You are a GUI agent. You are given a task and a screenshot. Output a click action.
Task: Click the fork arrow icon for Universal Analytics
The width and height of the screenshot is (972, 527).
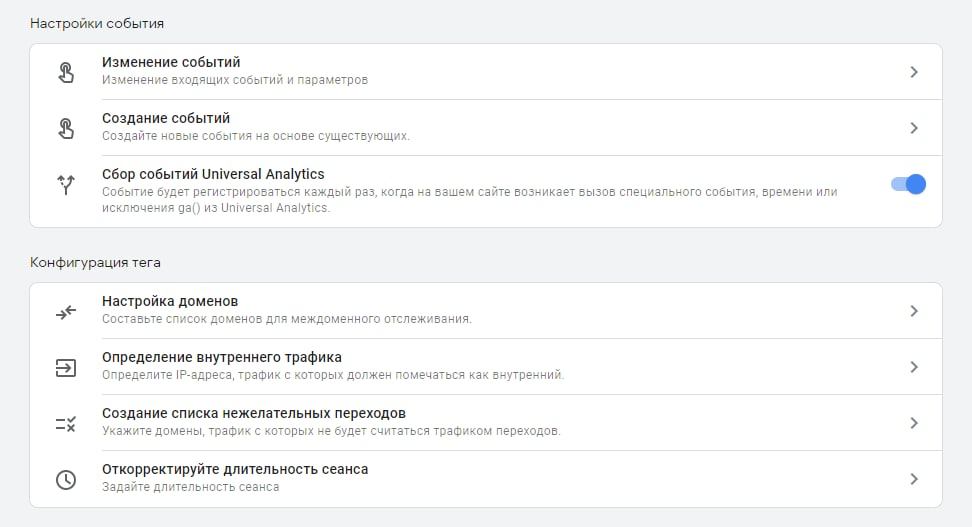(65, 184)
